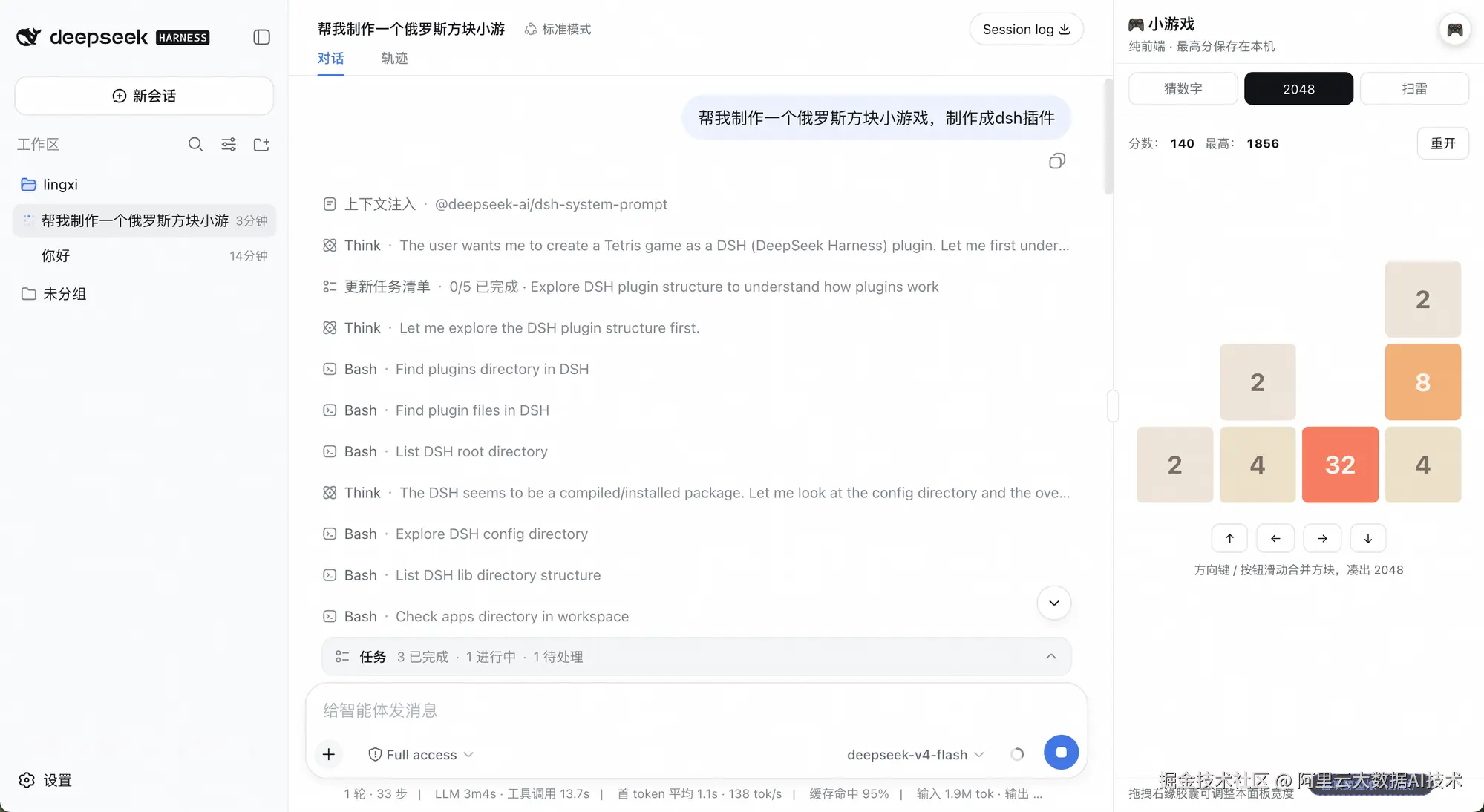Screen dimensions: 1484x812
Task: Click the conversation scrollbar thumb
Action: [x=1108, y=137]
